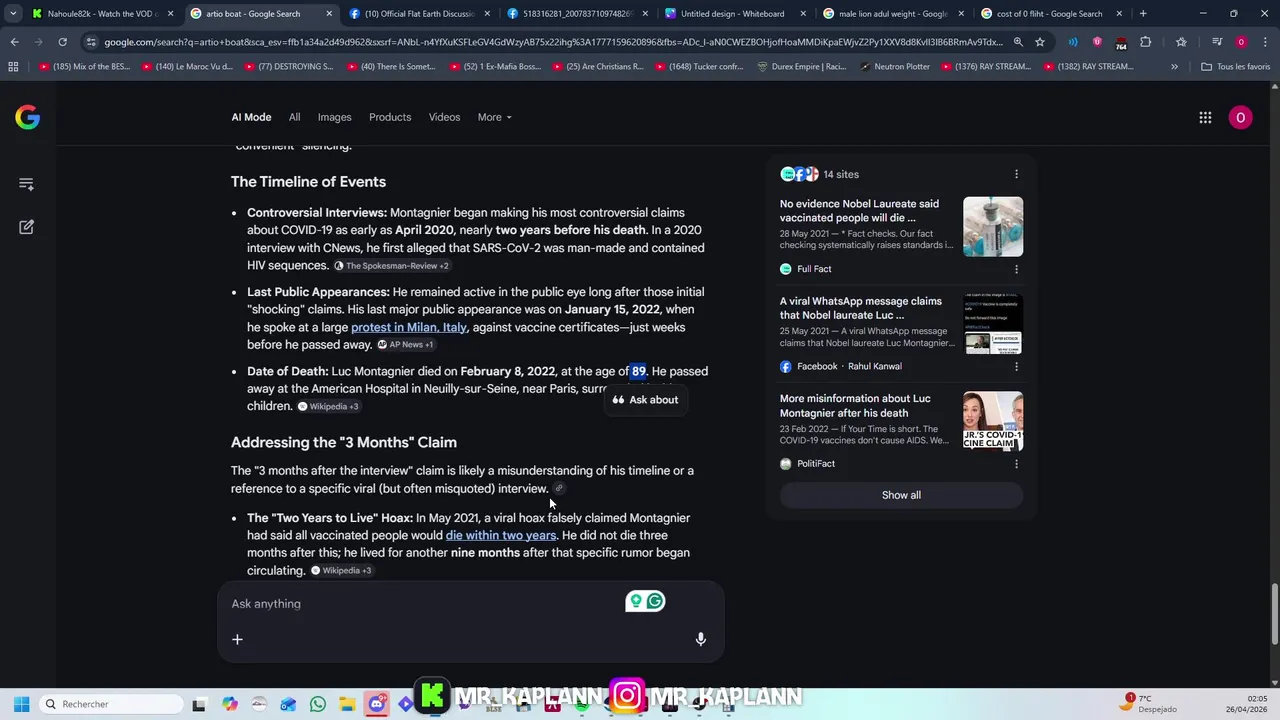Open a new browser tab
The height and width of the screenshot is (720, 1280).
tap(1143, 14)
